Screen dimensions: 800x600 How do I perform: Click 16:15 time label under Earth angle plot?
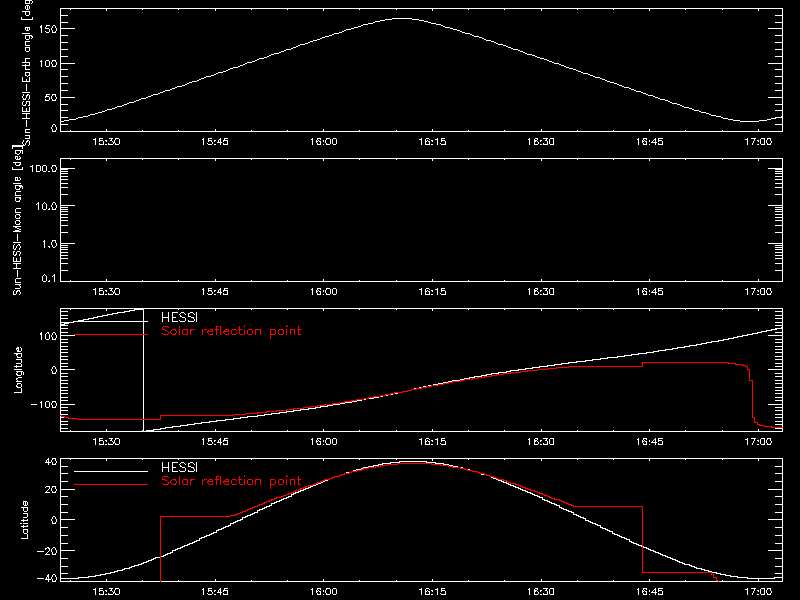pyautogui.click(x=432, y=142)
